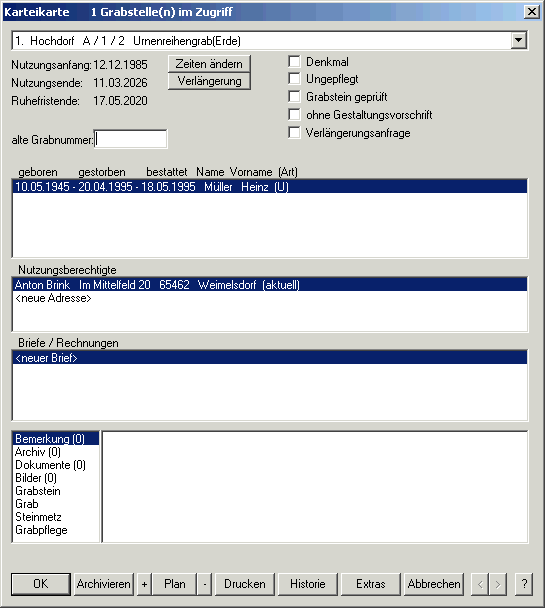Click the Zeiten ändern button

pyautogui.click(x=209, y=64)
